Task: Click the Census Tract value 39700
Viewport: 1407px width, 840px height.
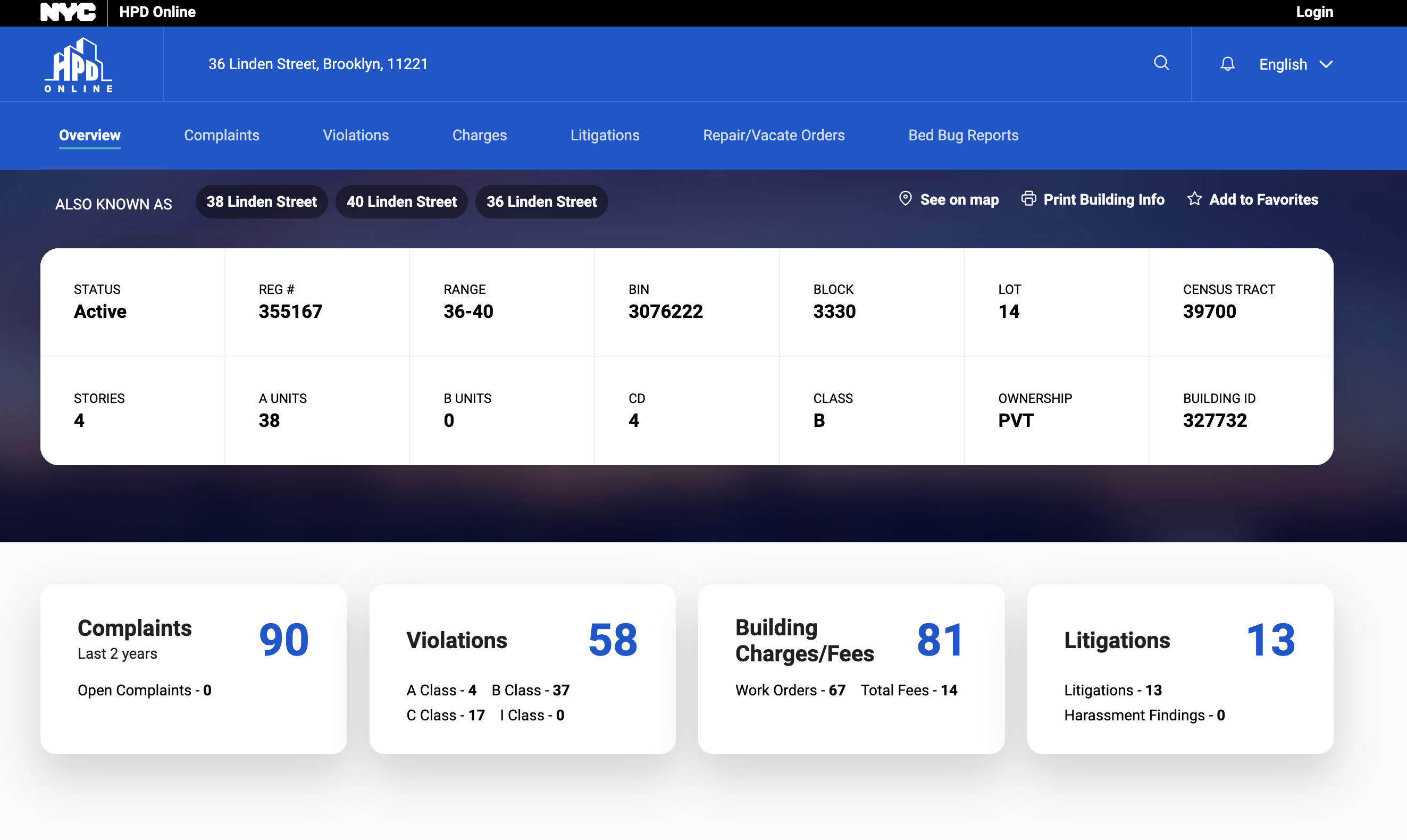Action: pos(1210,312)
